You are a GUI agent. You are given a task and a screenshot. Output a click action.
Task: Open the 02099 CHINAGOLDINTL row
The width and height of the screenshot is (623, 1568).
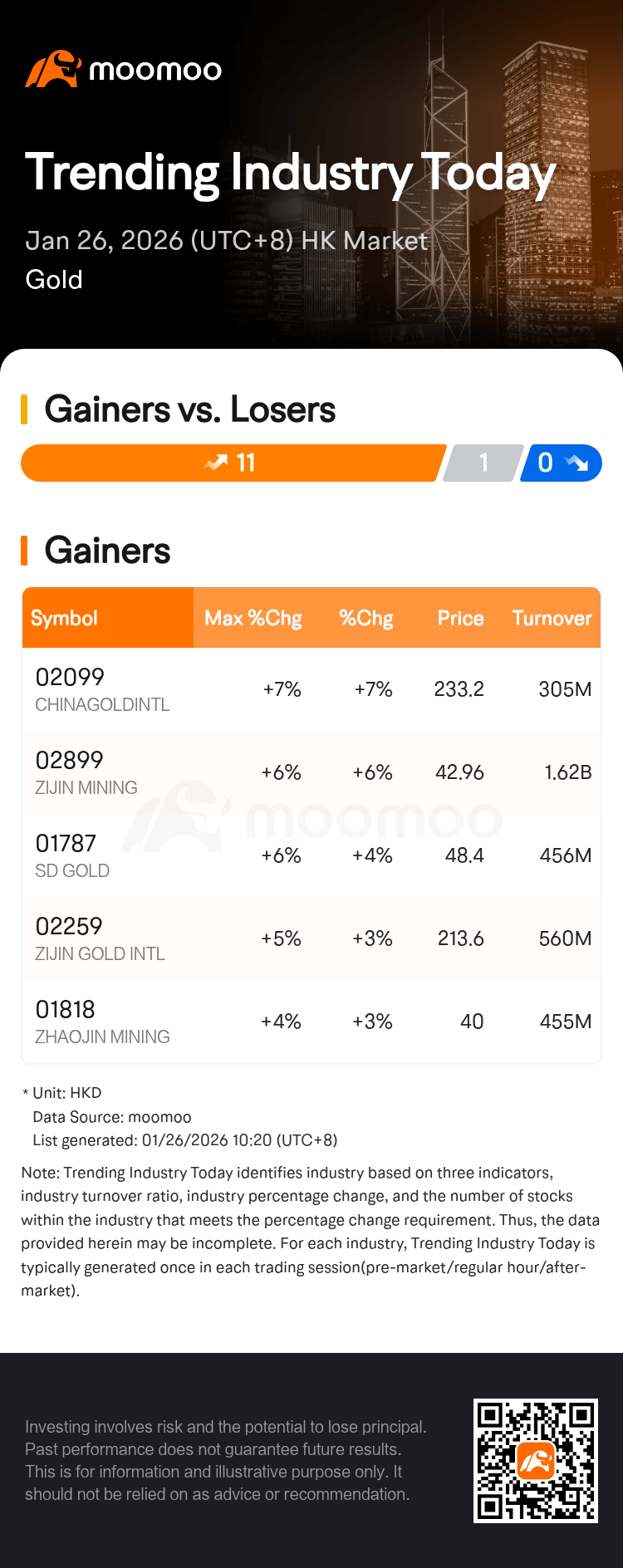[311, 689]
